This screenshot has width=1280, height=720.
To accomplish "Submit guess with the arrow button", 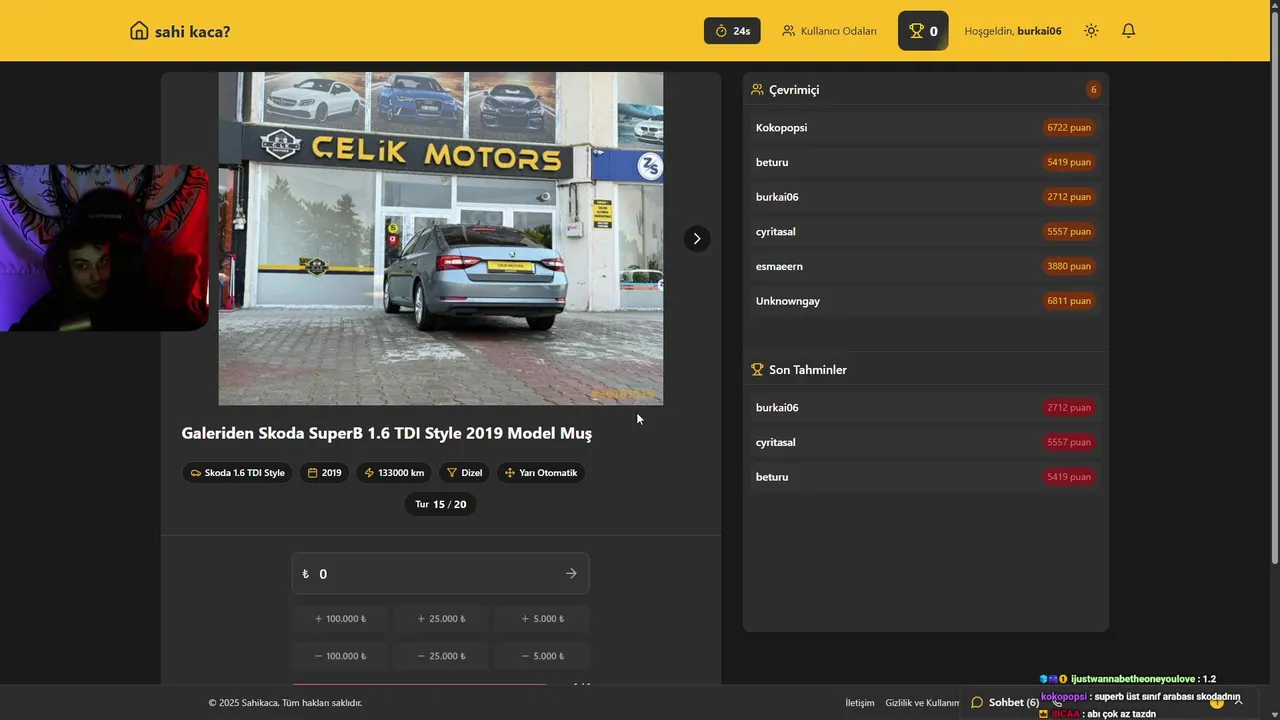I will 571,574.
